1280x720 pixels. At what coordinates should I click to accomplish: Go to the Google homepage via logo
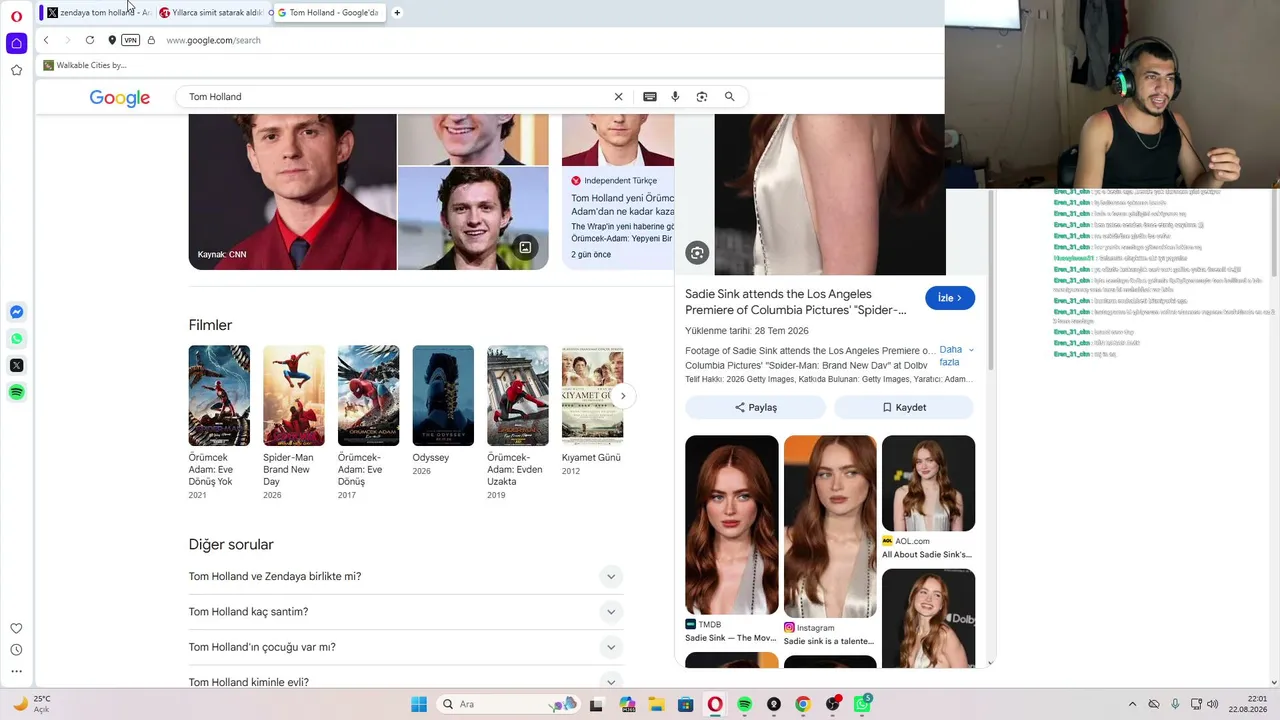coord(120,97)
